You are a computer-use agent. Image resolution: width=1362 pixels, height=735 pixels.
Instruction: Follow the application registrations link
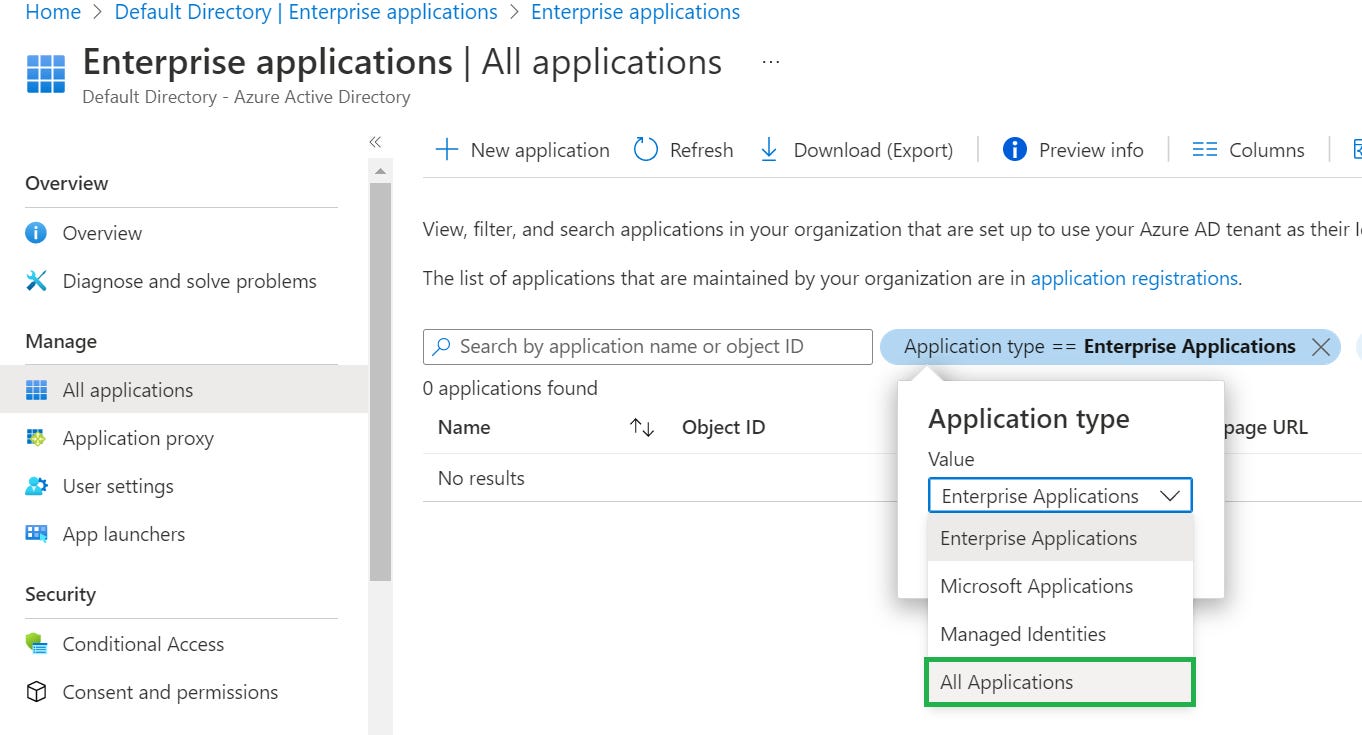coord(1134,278)
